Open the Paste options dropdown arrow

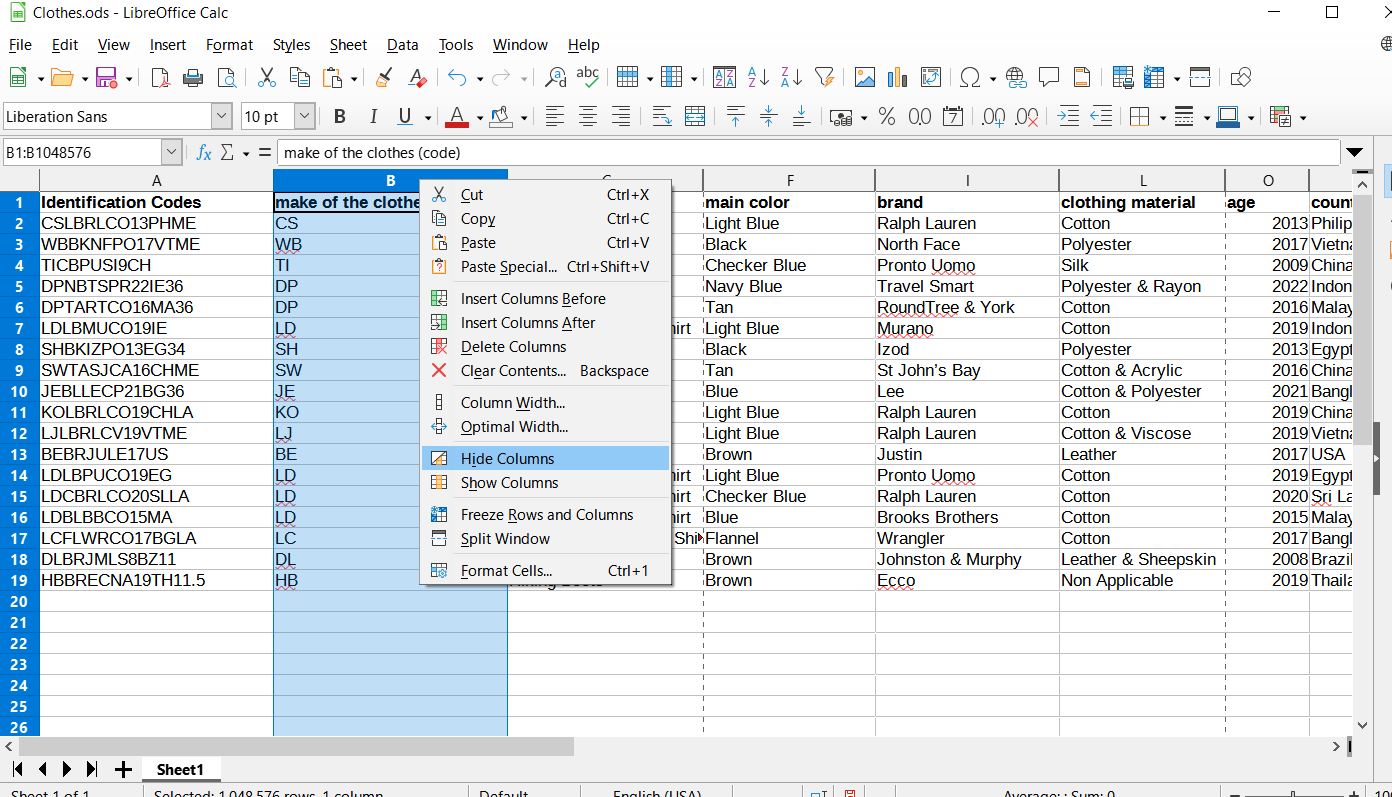[x=354, y=77]
